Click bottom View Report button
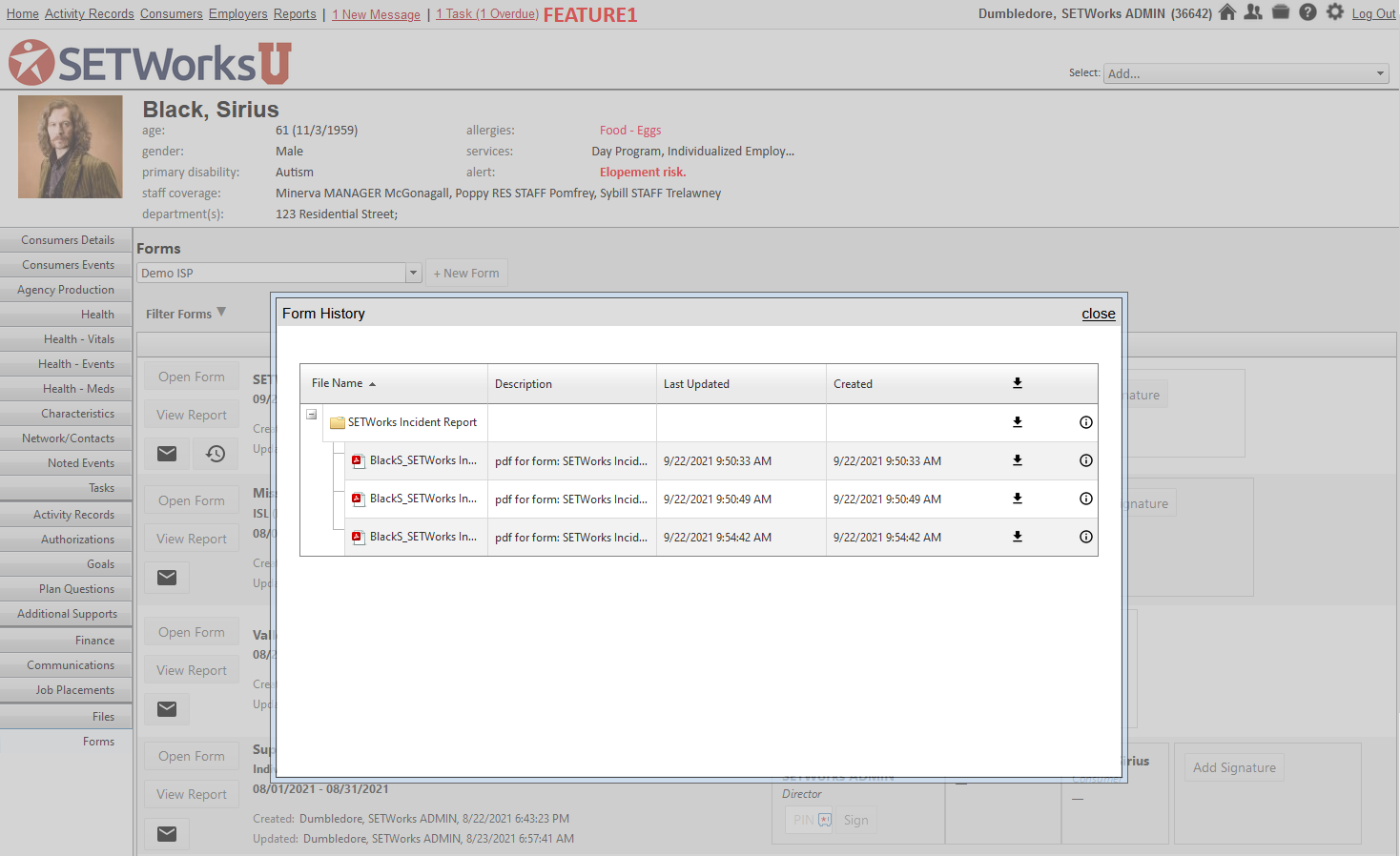 point(192,794)
